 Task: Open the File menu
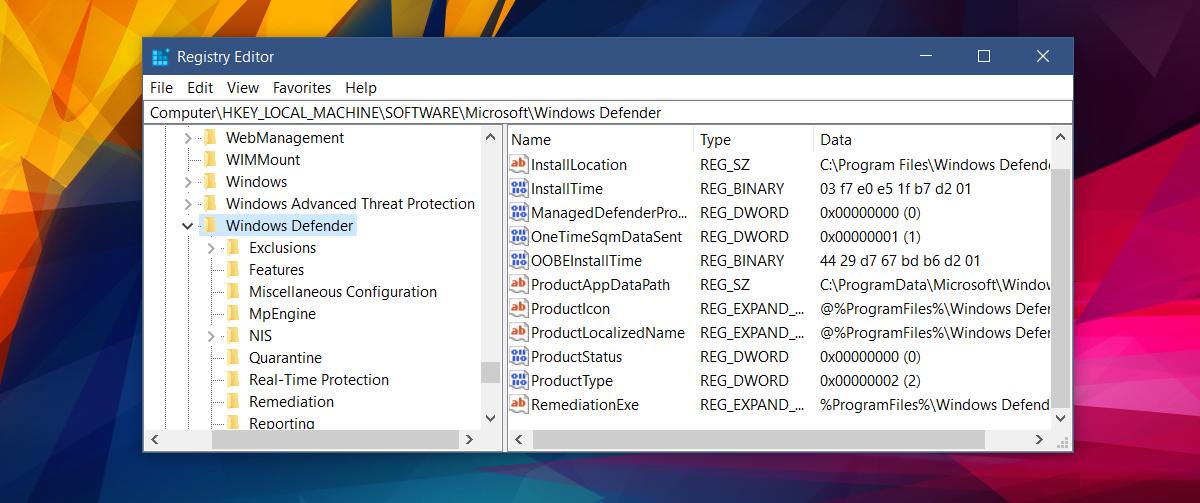[x=161, y=88]
